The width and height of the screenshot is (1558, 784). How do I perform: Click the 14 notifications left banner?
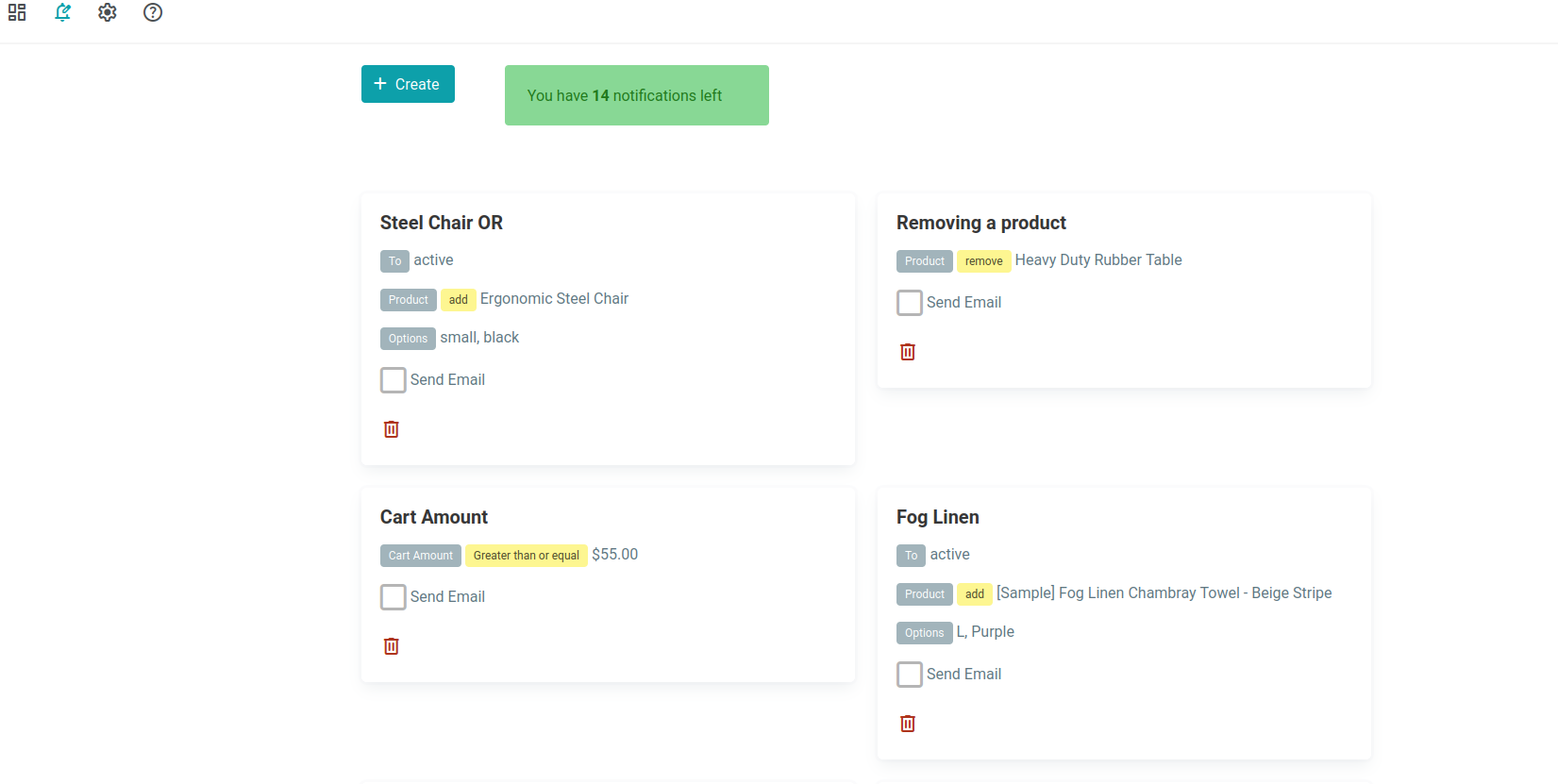(x=636, y=95)
